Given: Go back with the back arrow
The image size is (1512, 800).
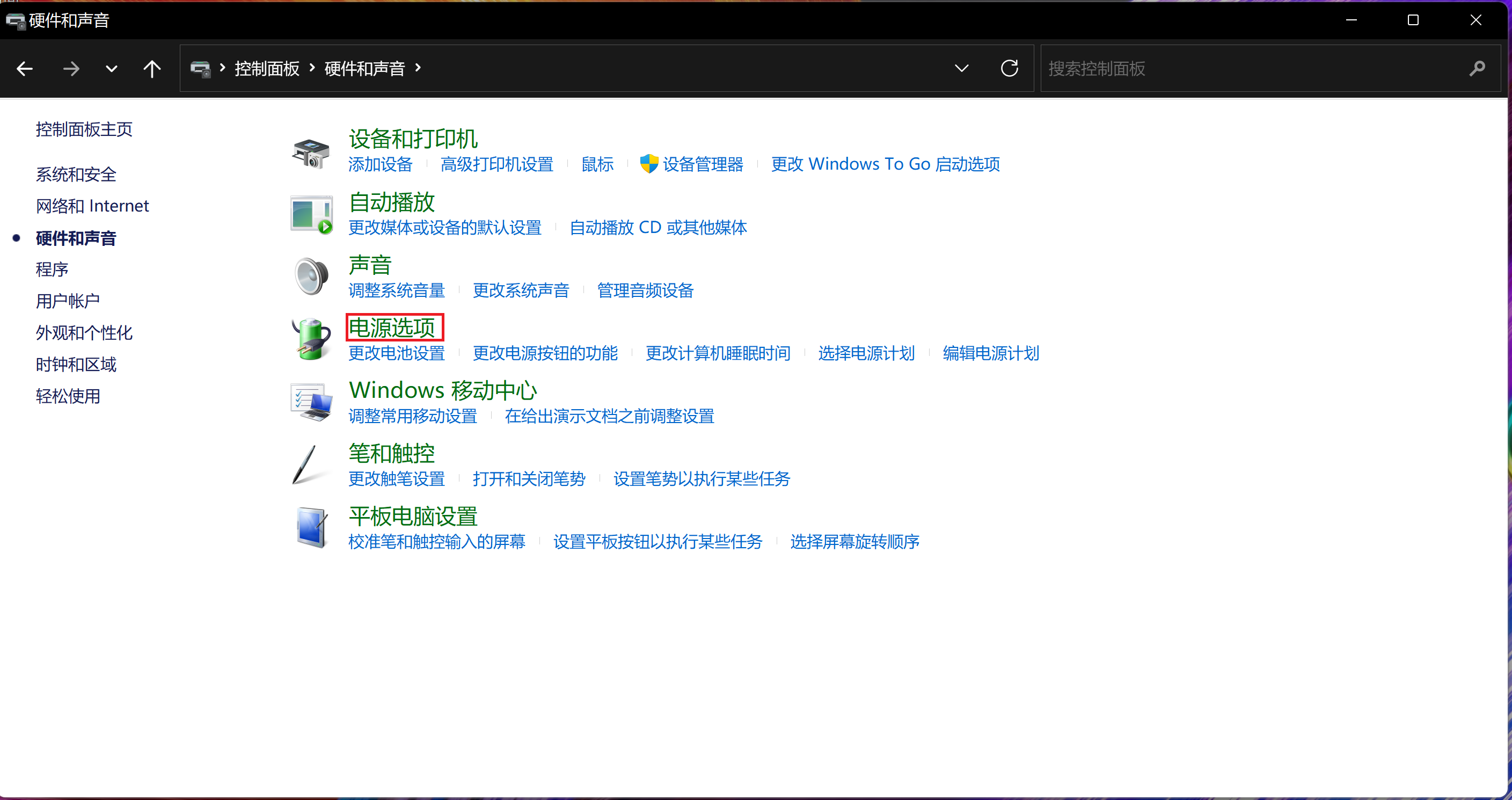Looking at the screenshot, I should point(25,69).
